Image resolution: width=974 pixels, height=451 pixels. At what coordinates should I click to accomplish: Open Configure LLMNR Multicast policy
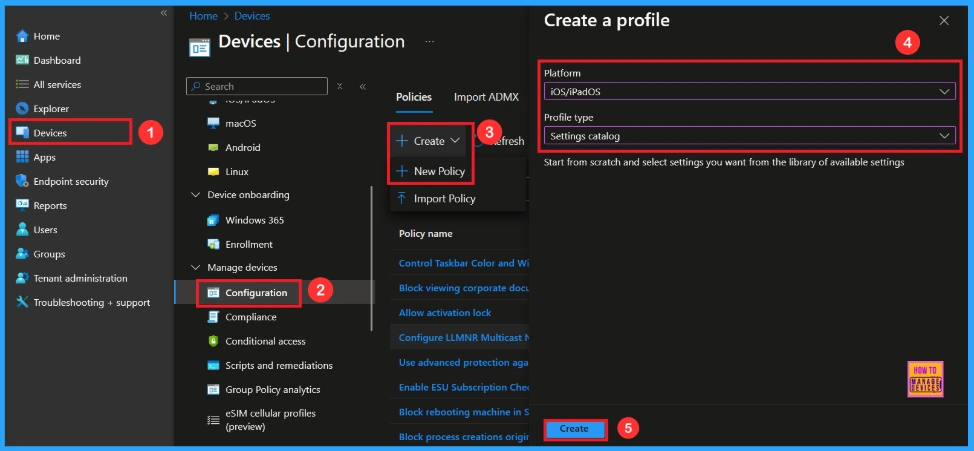coord(464,337)
